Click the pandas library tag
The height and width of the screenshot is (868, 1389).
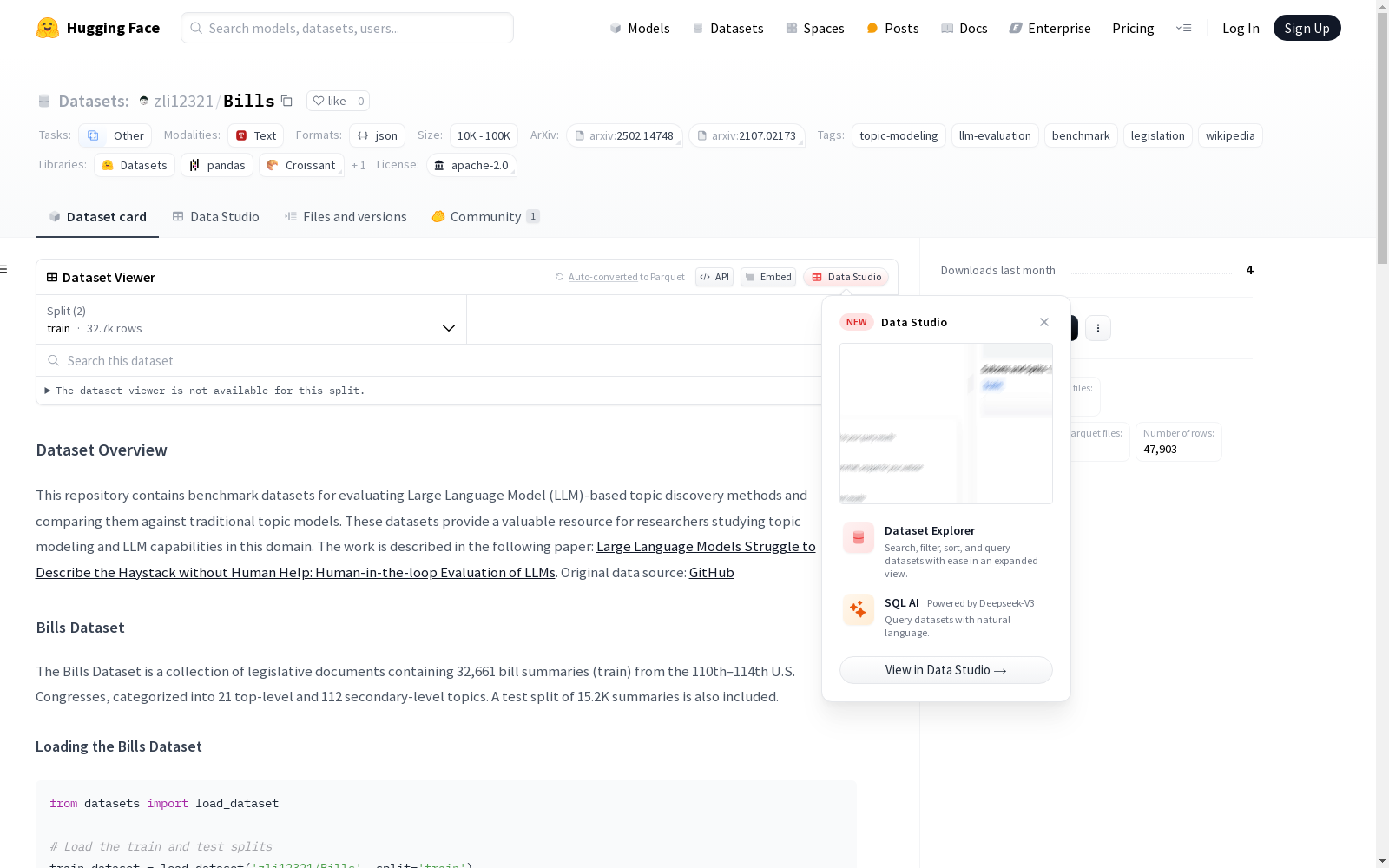[x=217, y=165]
